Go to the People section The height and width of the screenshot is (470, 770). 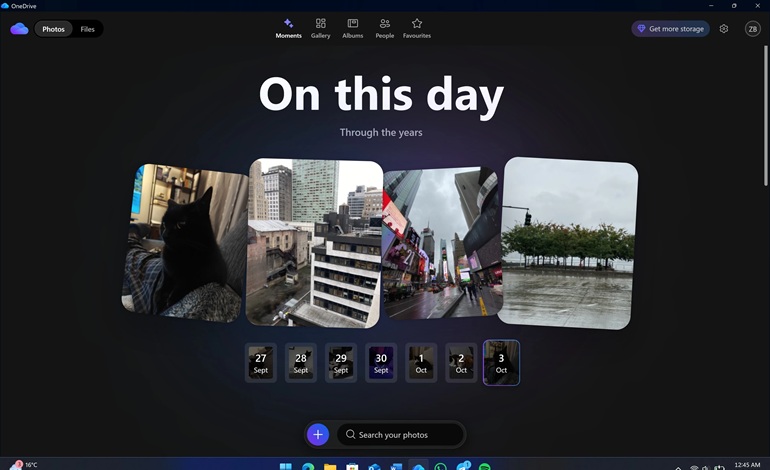(x=384, y=28)
